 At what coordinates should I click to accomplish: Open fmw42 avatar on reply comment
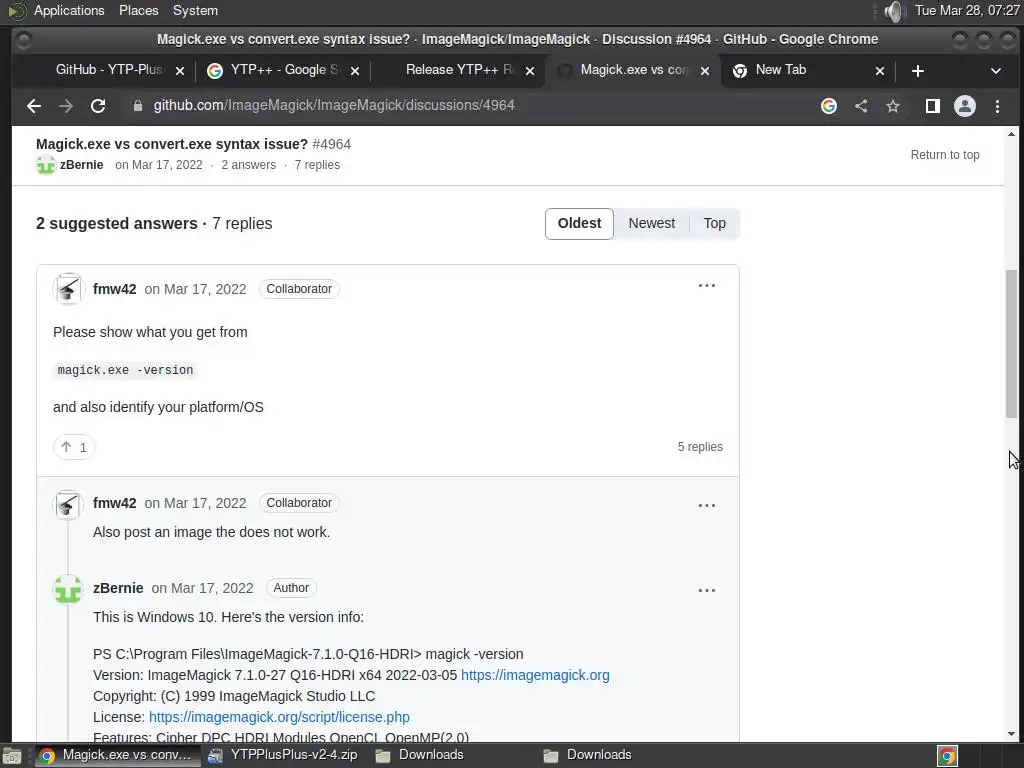point(68,504)
